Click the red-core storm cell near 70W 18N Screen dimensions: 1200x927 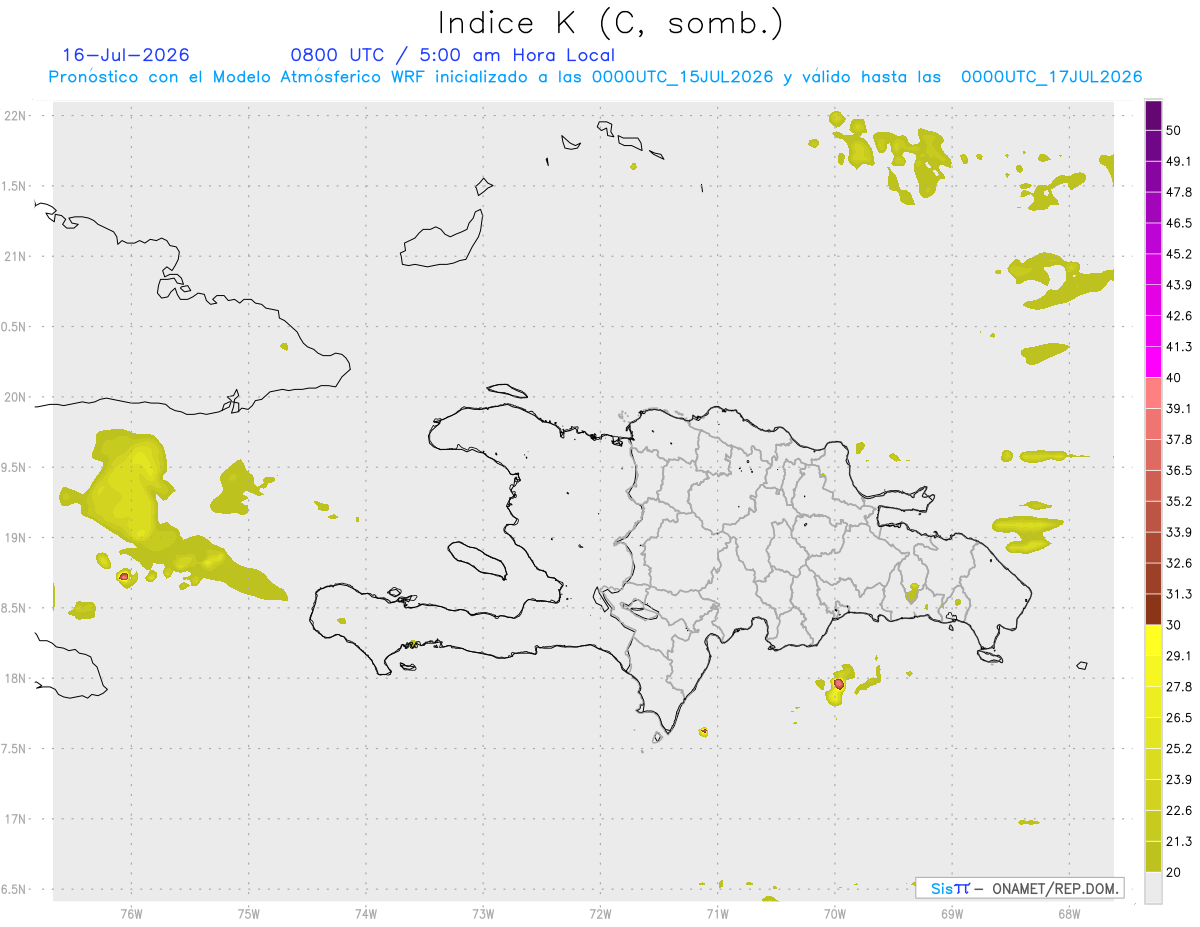click(x=838, y=685)
